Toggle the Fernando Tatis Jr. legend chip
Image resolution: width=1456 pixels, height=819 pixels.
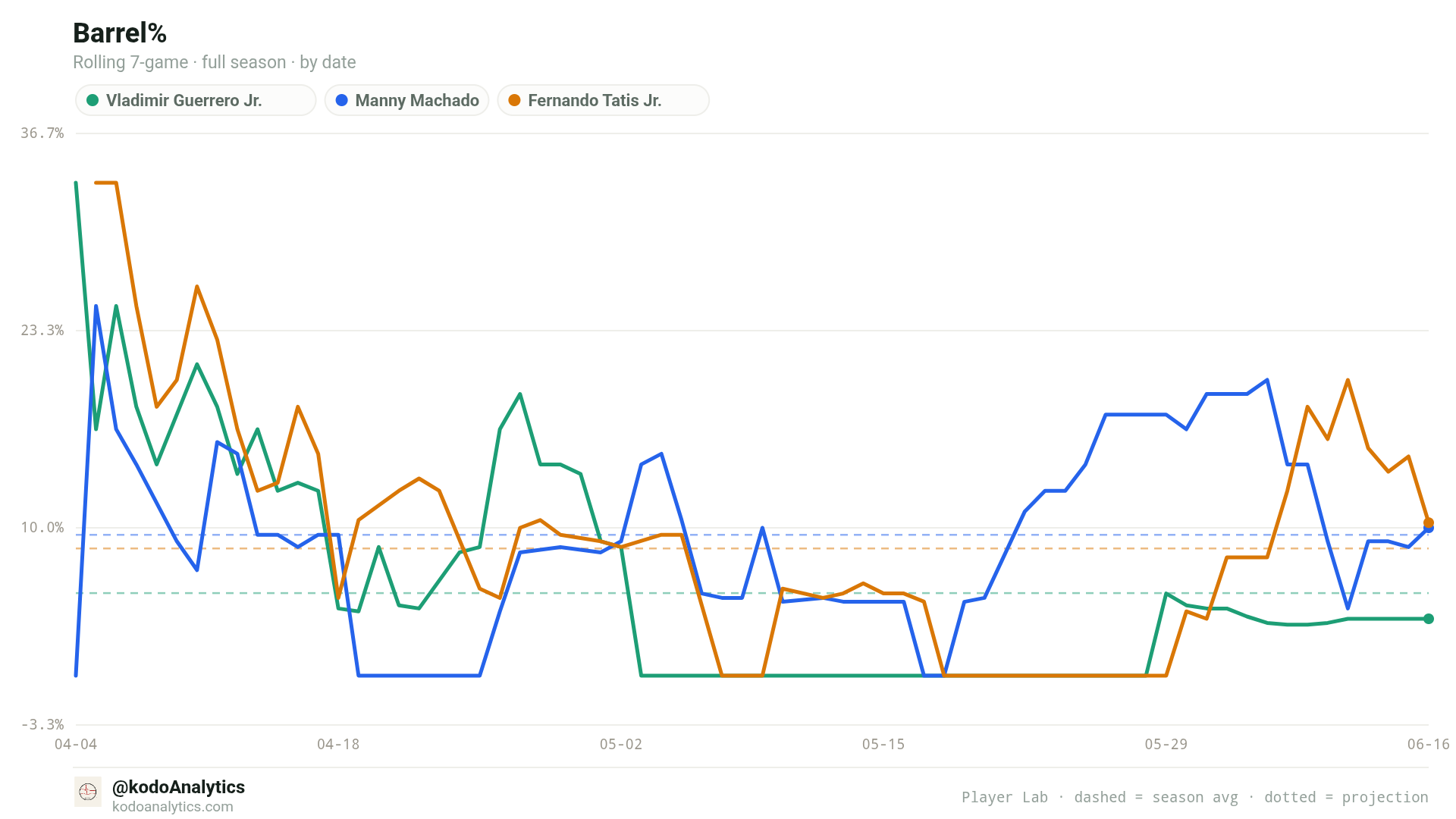604,100
